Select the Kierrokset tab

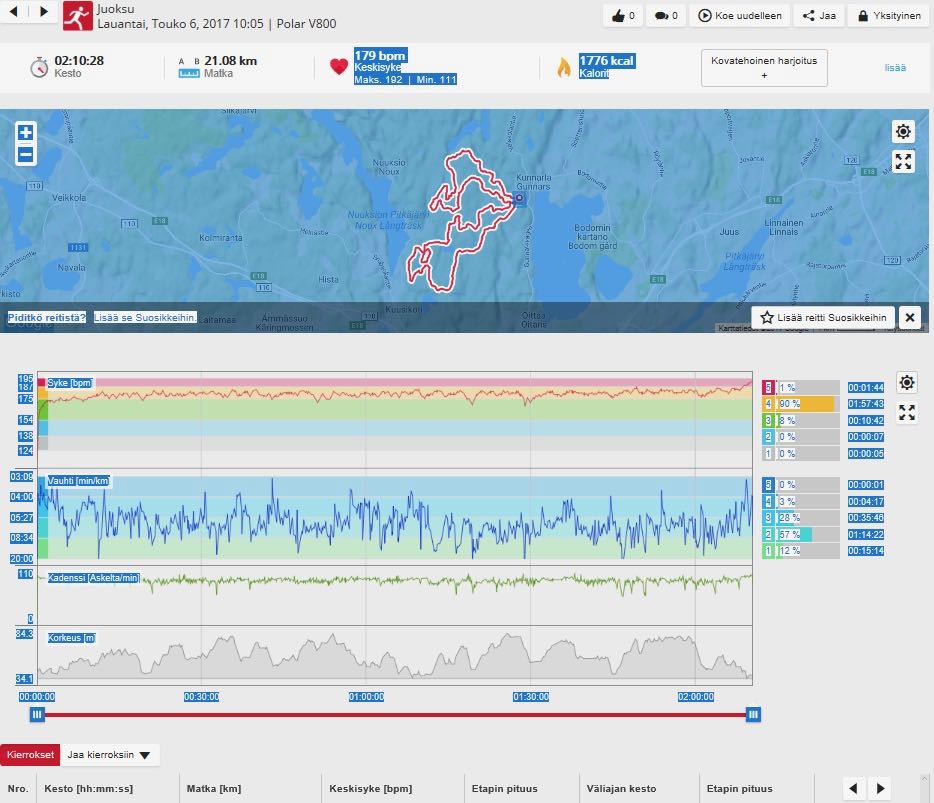(30, 756)
